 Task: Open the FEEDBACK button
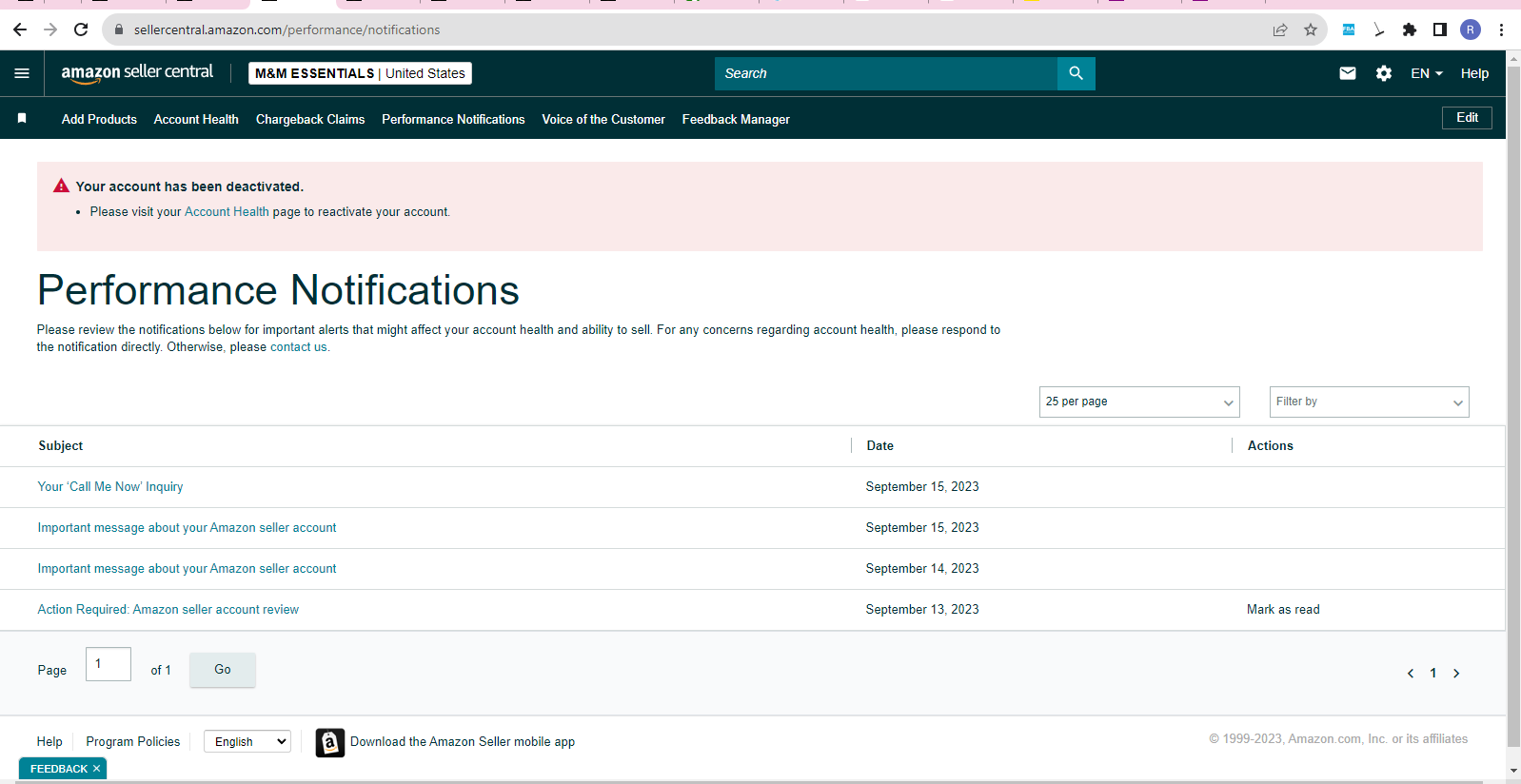59,769
